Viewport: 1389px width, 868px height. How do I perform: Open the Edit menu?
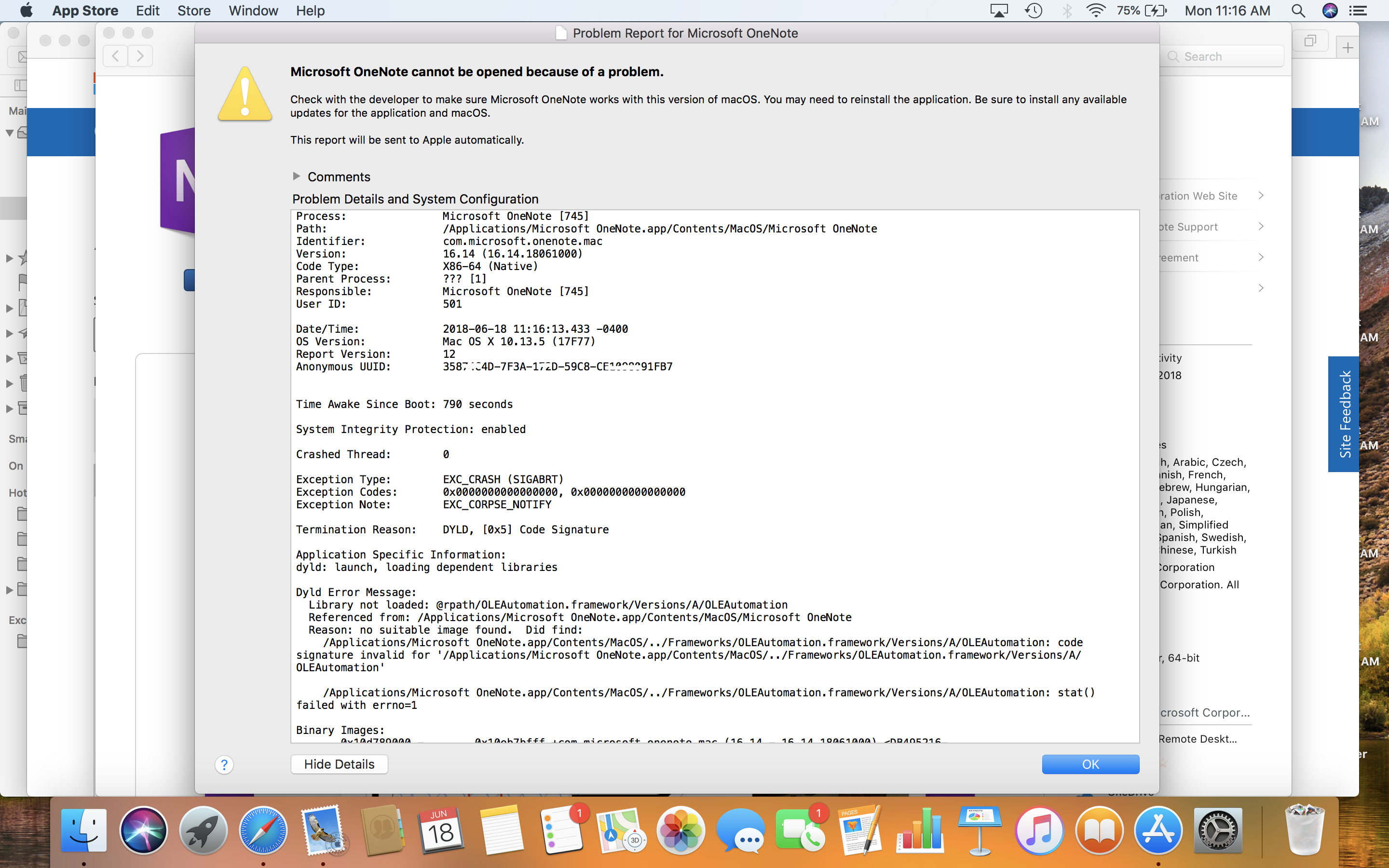click(x=148, y=10)
